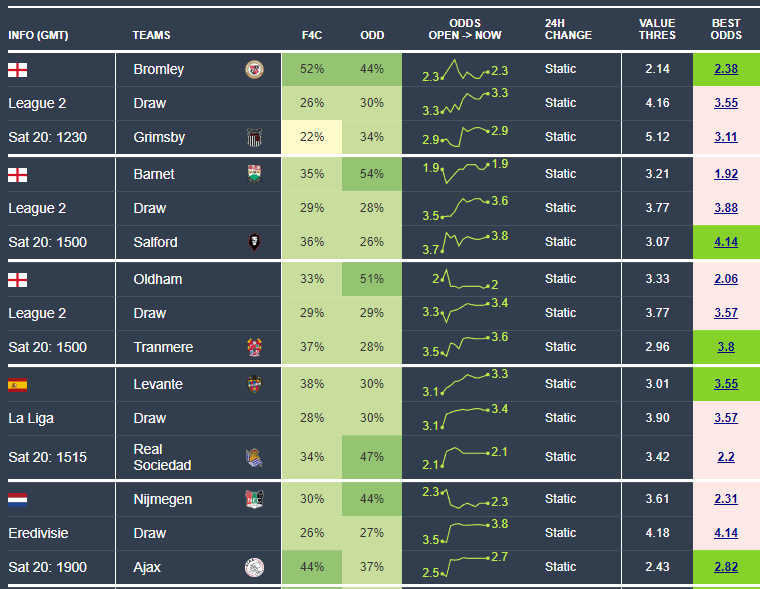Click the Real Sociedad crest icon
The width and height of the screenshot is (760, 589).
254,458
